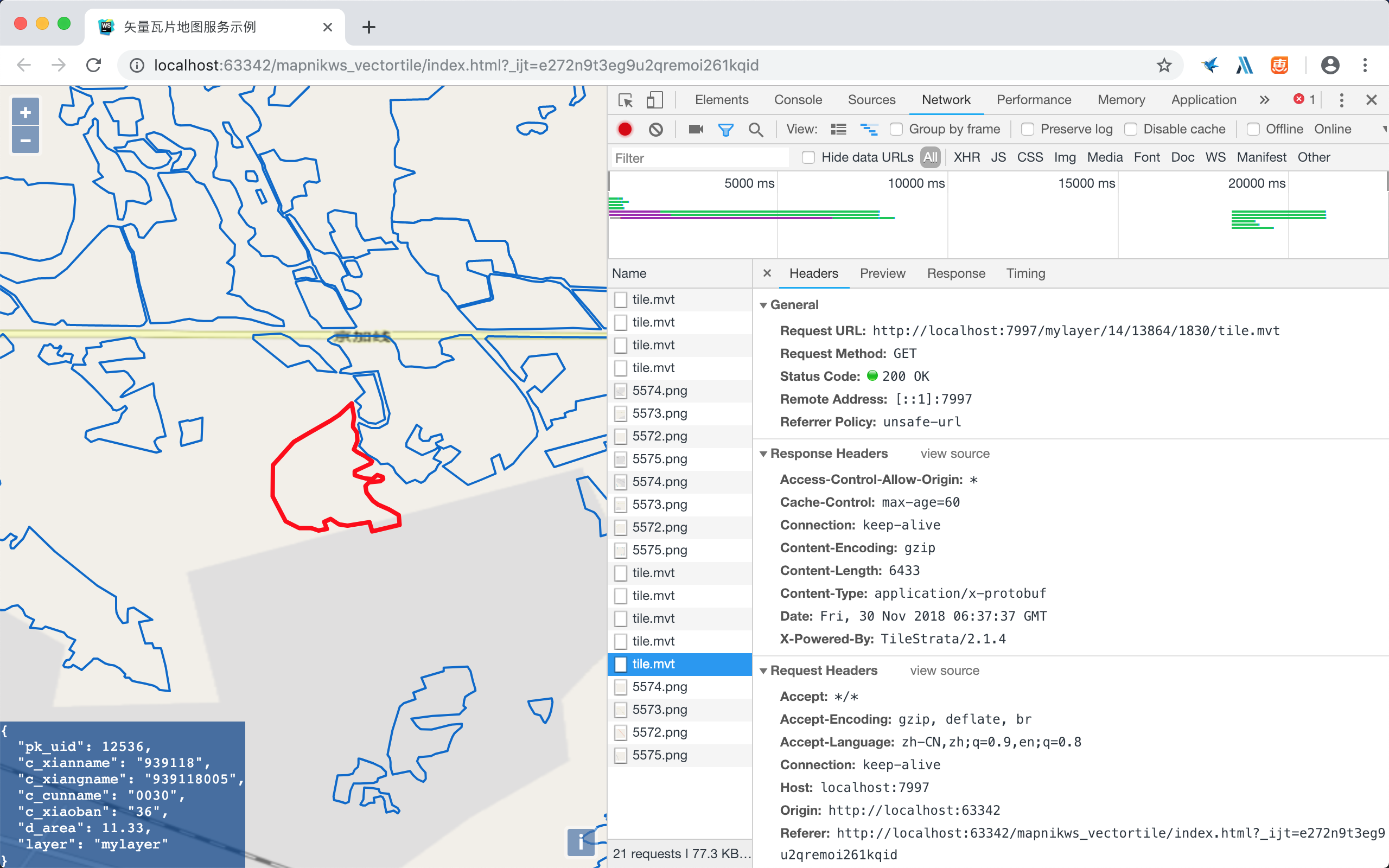This screenshot has width=1389, height=868.
Task: Expand more DevTools tabs with the chevron
Action: (1264, 100)
